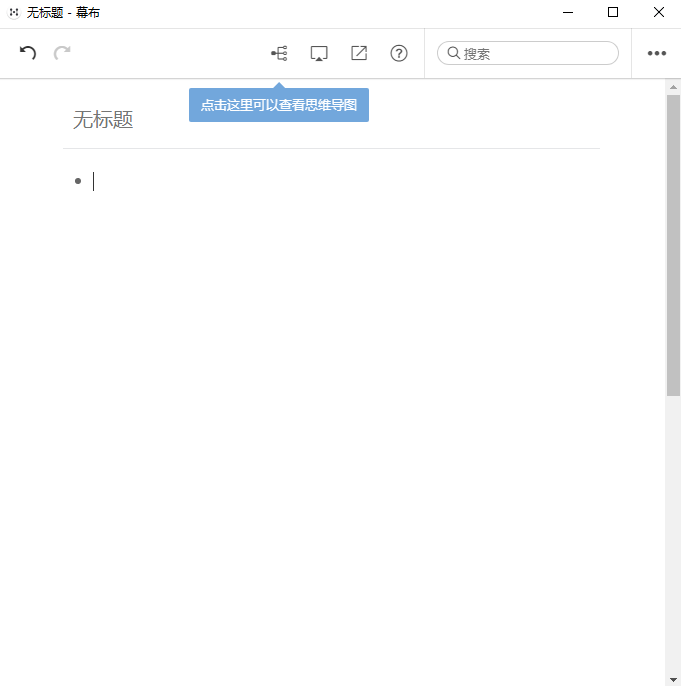681x686 pixels.
Task: Click the first outline bullet dot
Action: (78, 181)
